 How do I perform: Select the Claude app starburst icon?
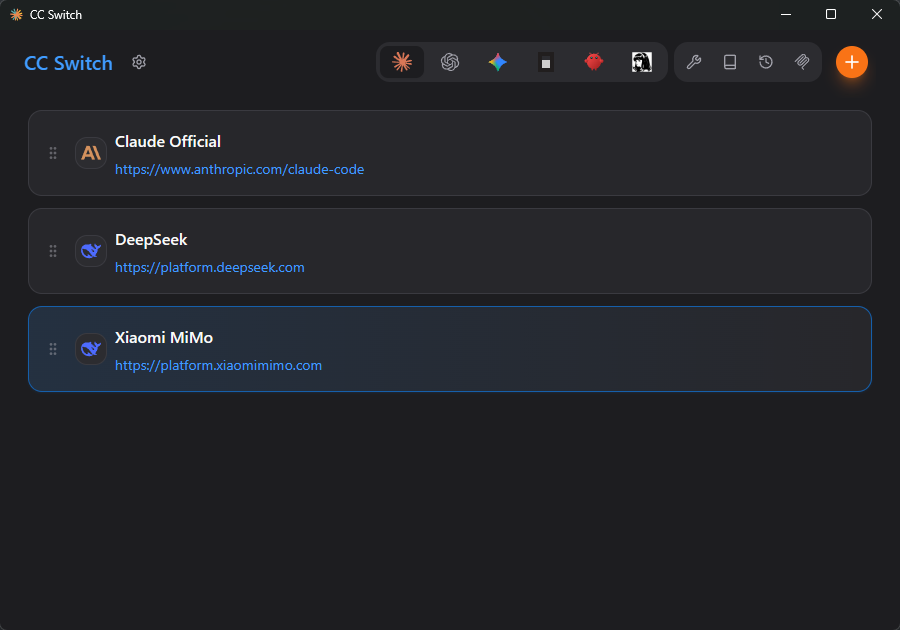(402, 62)
